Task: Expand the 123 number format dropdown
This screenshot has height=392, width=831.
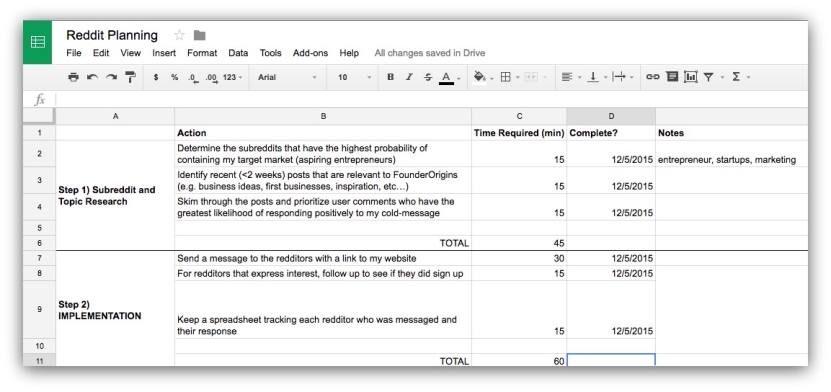Action: (x=232, y=77)
